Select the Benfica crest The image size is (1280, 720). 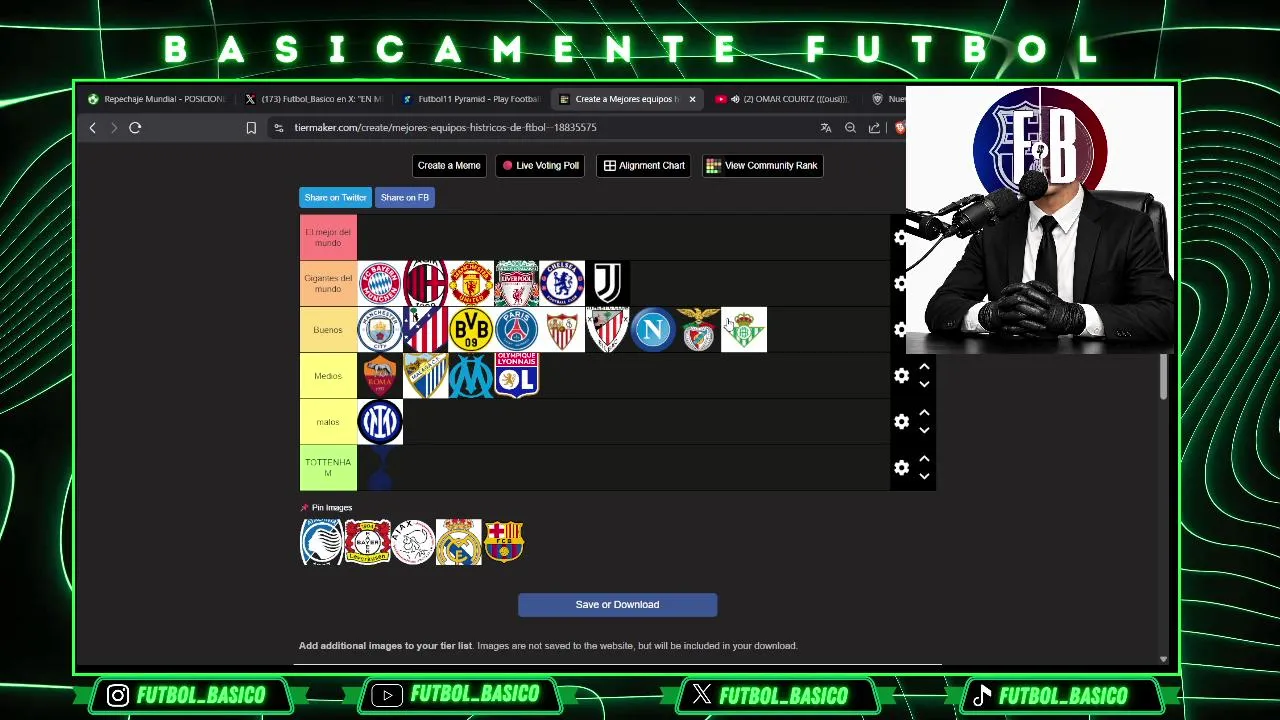[699, 330]
